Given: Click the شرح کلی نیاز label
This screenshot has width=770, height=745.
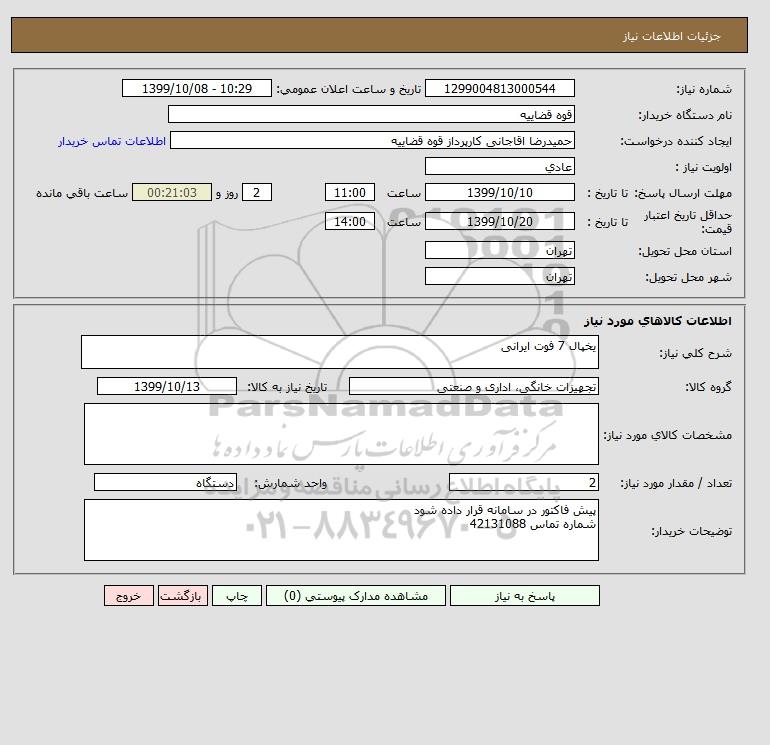Looking at the screenshot, I should (695, 353).
